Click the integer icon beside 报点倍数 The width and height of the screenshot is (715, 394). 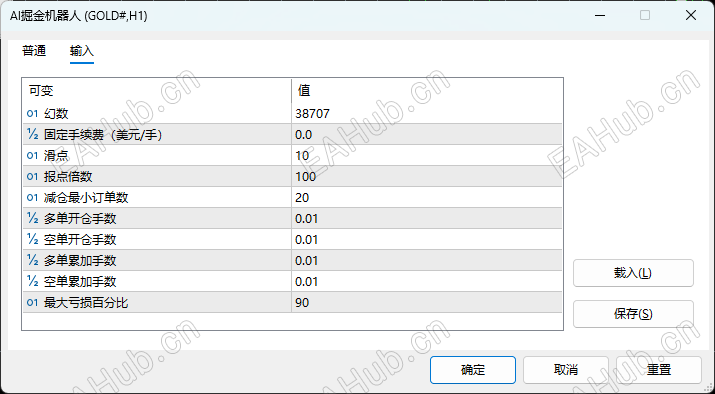tap(32, 176)
